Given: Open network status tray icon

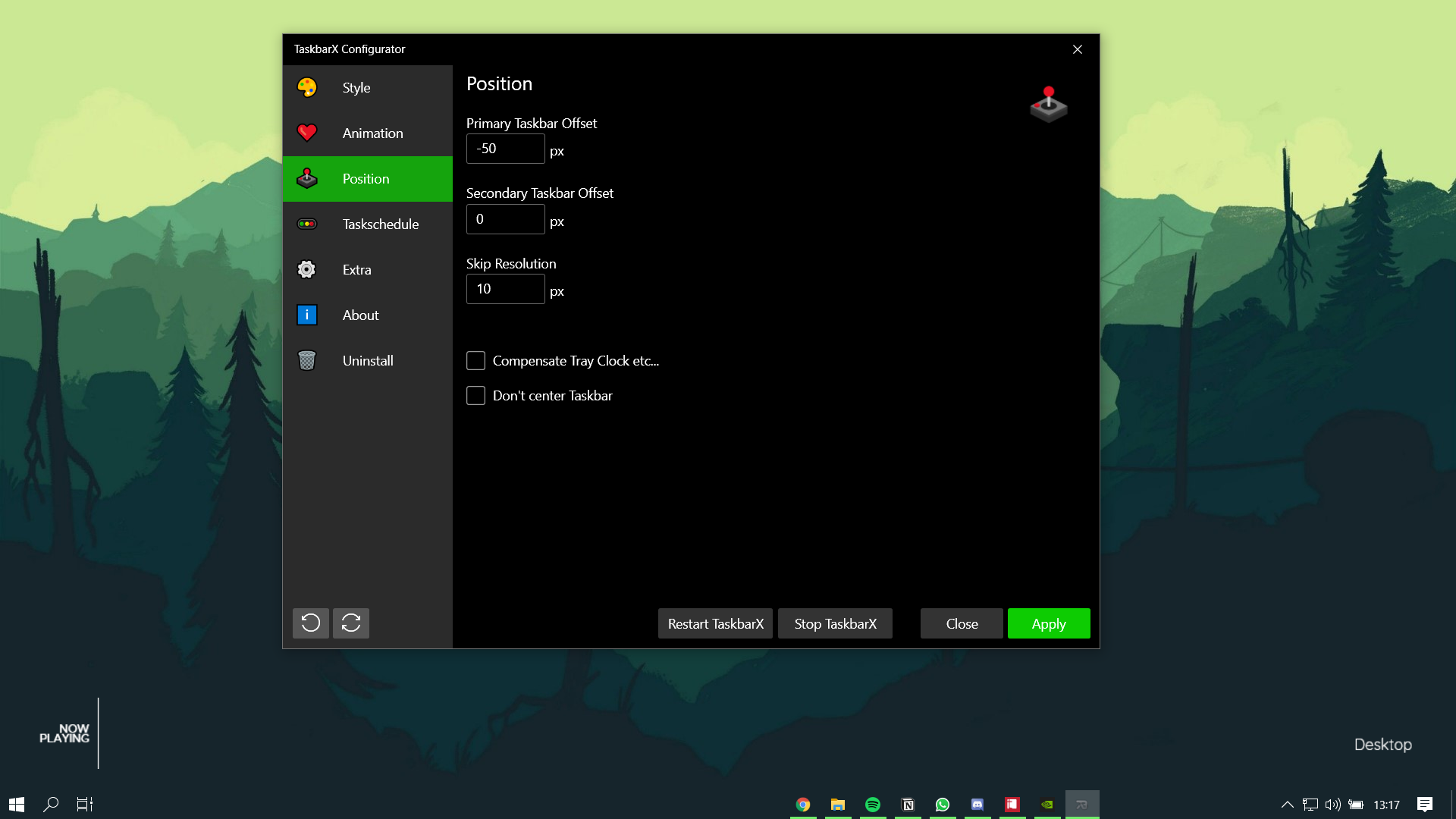Looking at the screenshot, I should tap(1310, 805).
